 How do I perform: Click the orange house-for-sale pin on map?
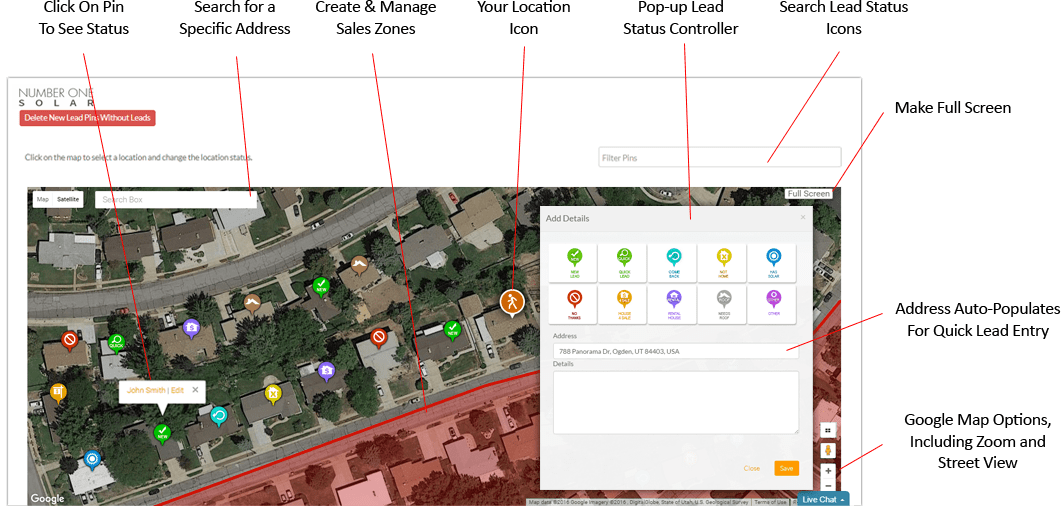[58, 392]
